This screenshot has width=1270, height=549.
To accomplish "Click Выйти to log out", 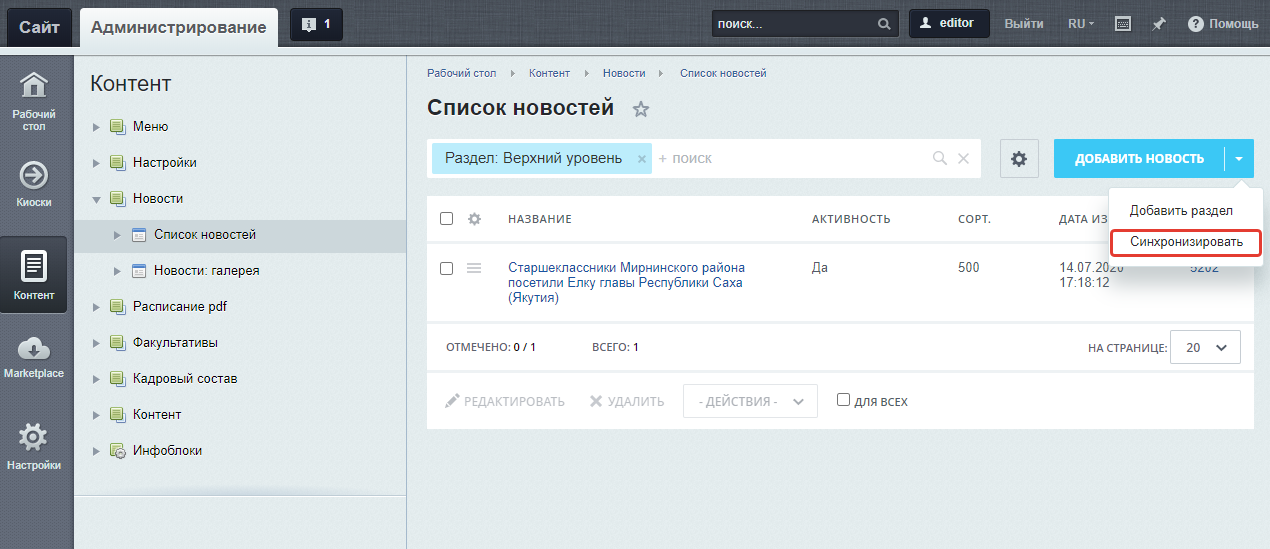I will [x=1024, y=24].
